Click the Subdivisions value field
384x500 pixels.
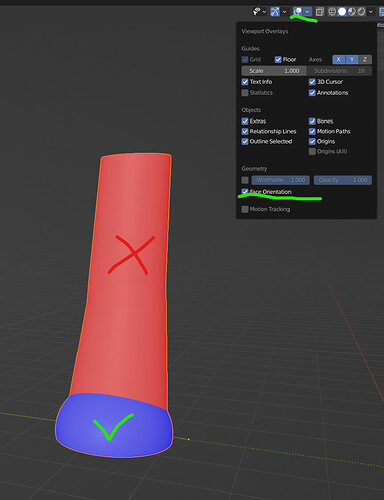[339, 71]
